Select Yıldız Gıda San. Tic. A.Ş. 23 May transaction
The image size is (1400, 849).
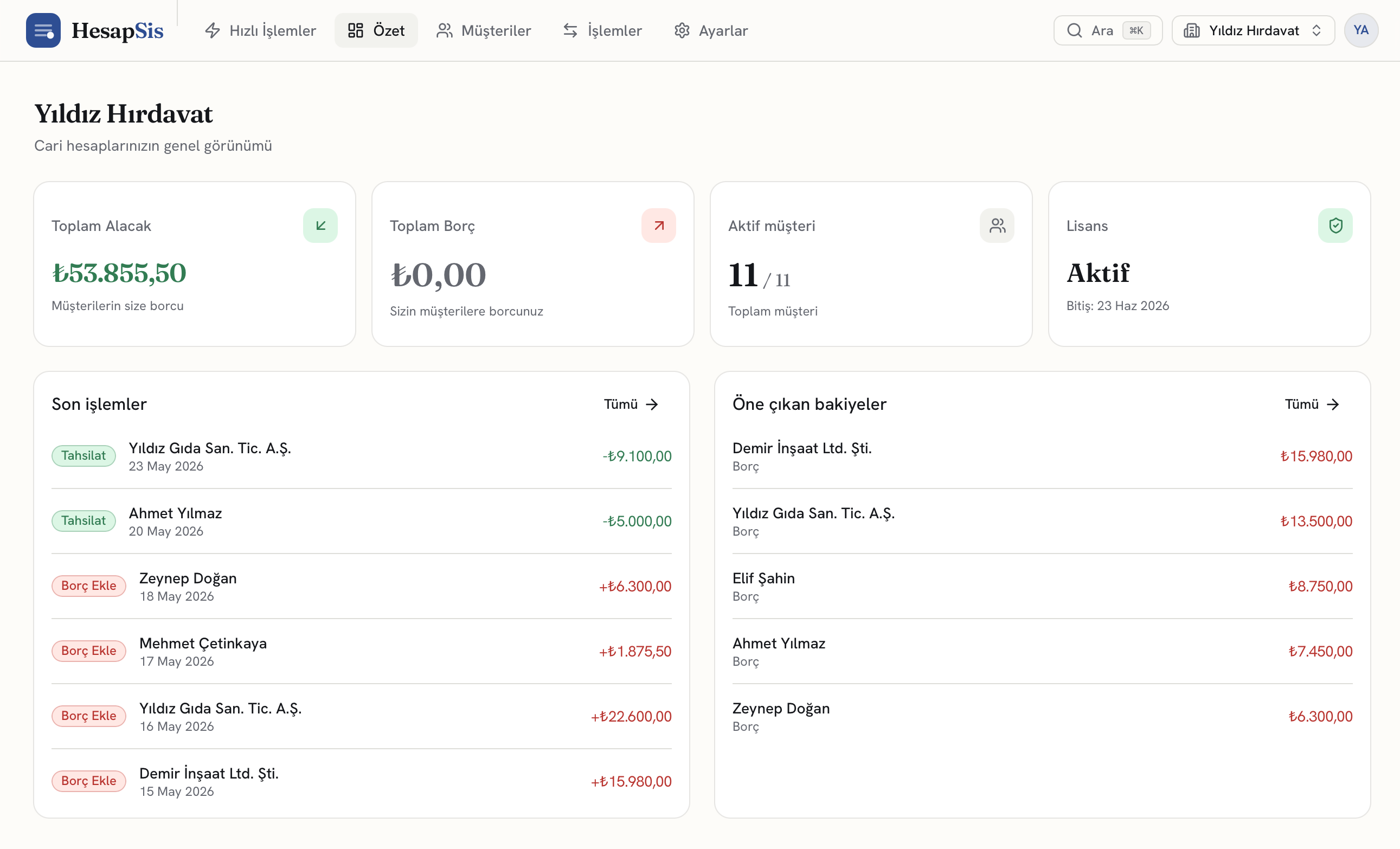point(361,456)
